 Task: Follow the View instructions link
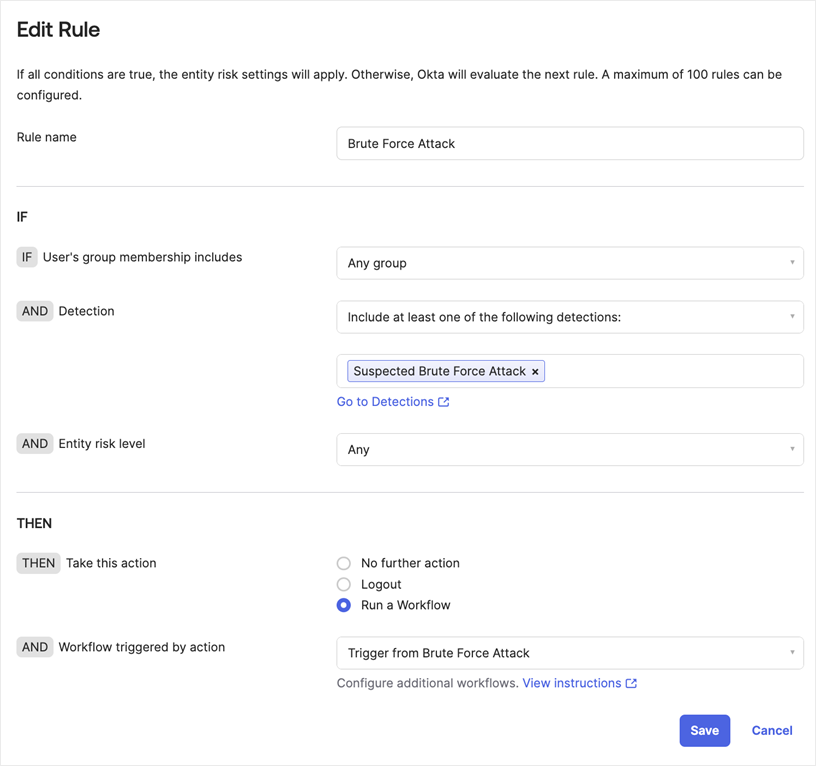tap(571, 684)
